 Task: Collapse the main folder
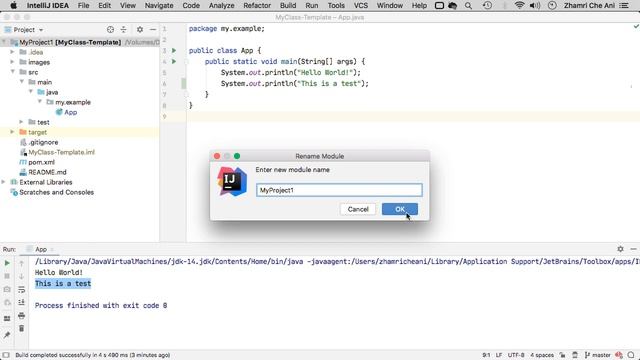pos(21,82)
